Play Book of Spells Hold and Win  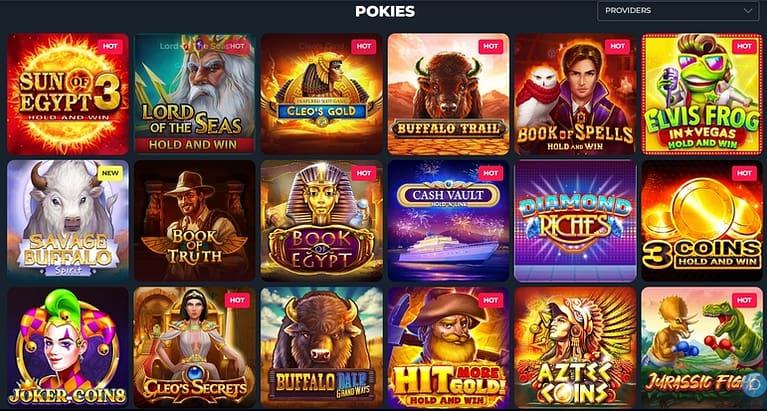pyautogui.click(x=575, y=94)
